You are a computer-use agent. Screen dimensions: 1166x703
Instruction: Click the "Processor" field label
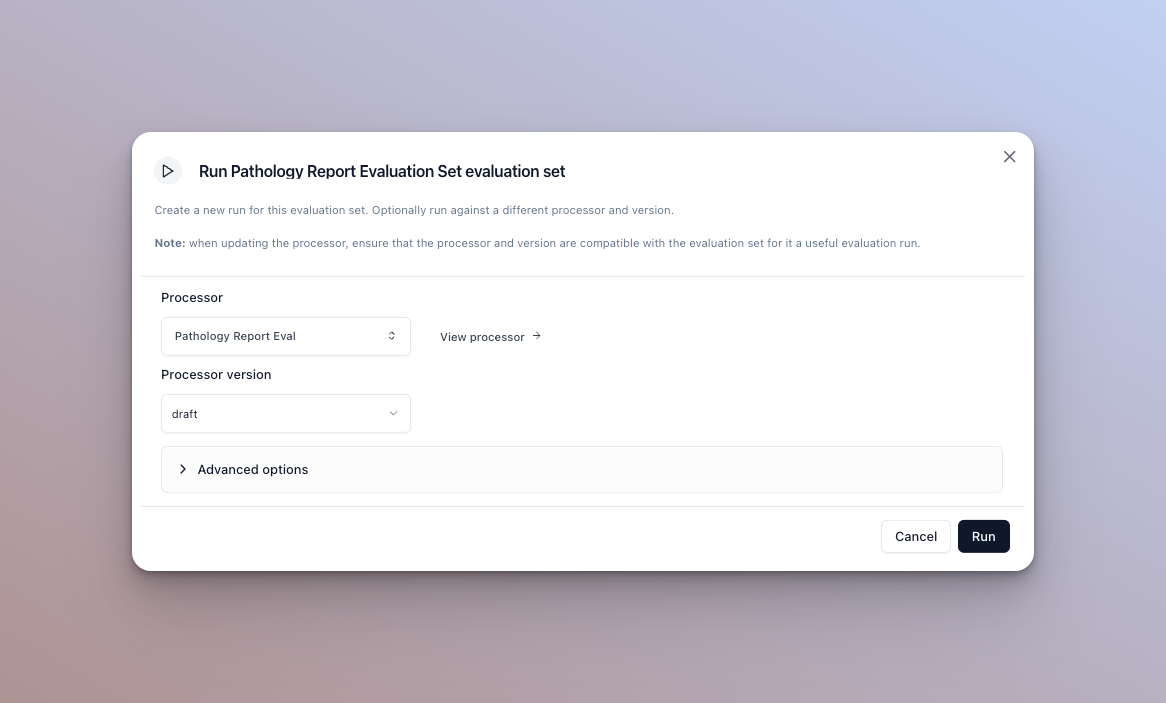pos(192,298)
